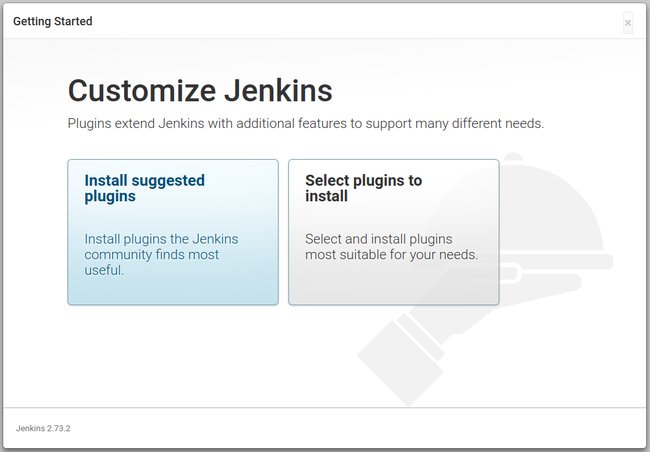Click the Install suggested plugins card
Screen dimensions: 650x452
[172, 232]
